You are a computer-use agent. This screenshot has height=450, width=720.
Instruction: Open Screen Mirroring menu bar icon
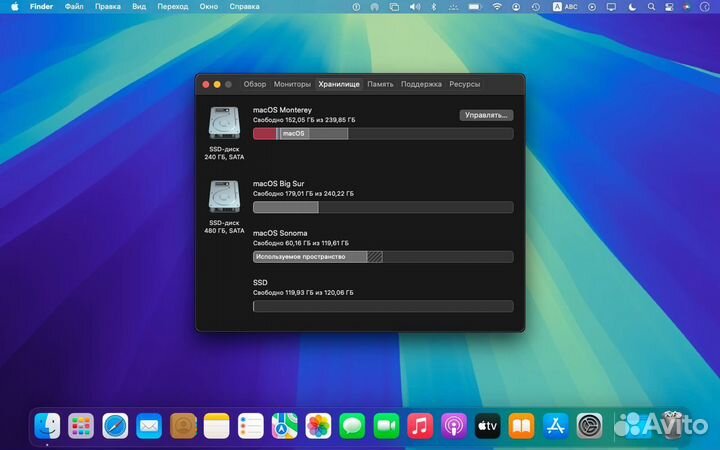point(611,7)
